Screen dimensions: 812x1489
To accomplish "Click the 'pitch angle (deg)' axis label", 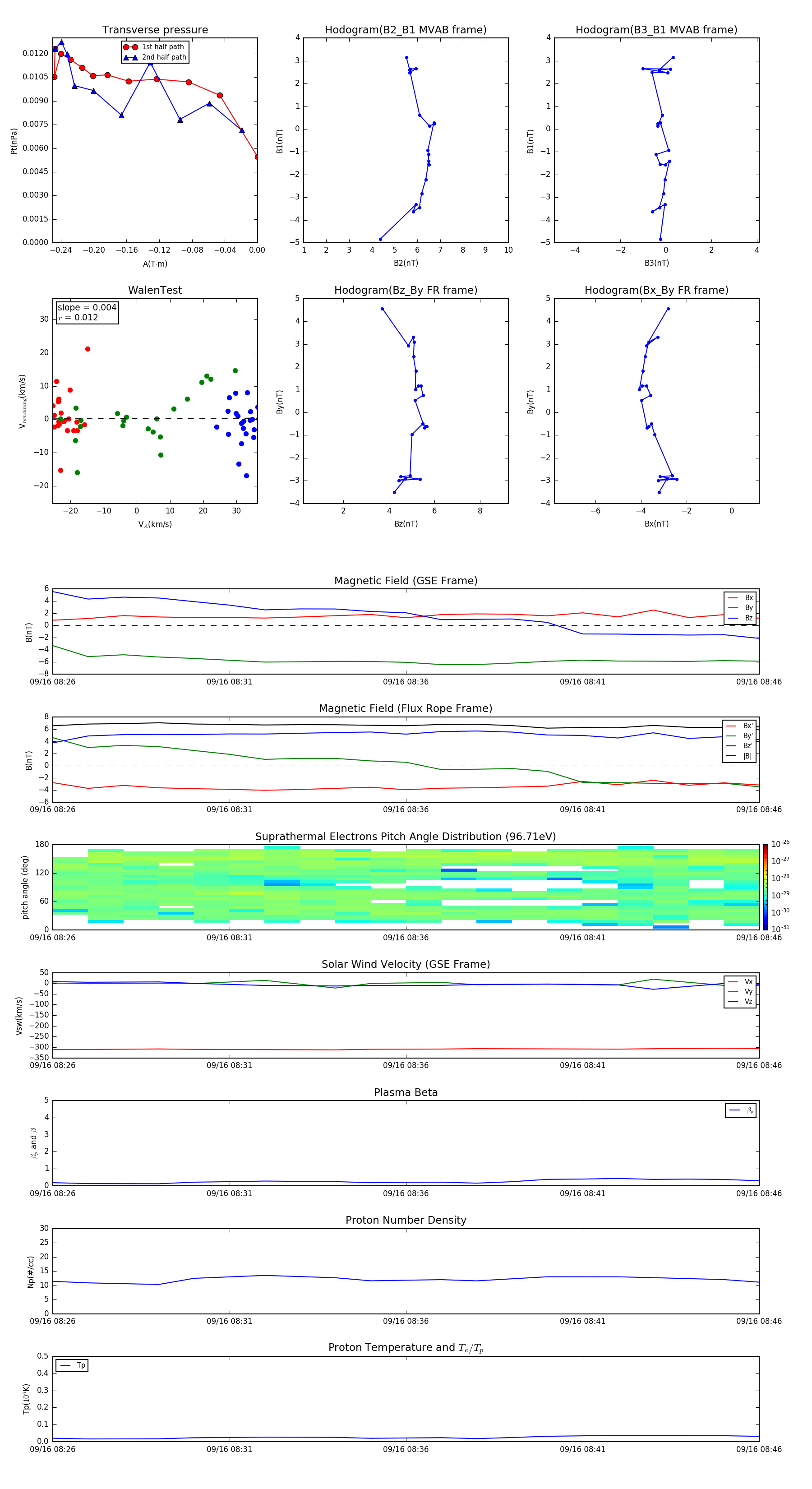I will [x=25, y=887].
